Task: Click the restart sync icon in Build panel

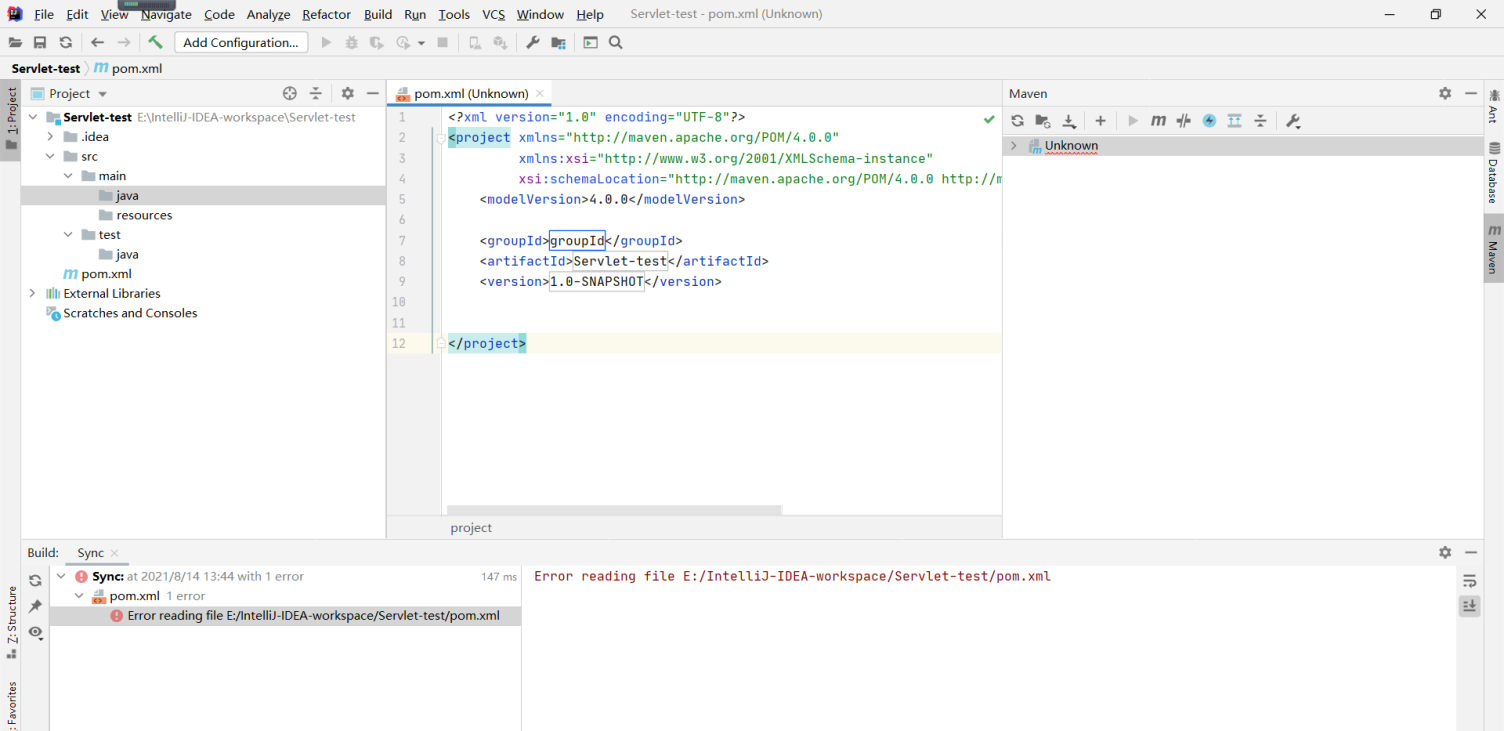Action: click(35, 580)
